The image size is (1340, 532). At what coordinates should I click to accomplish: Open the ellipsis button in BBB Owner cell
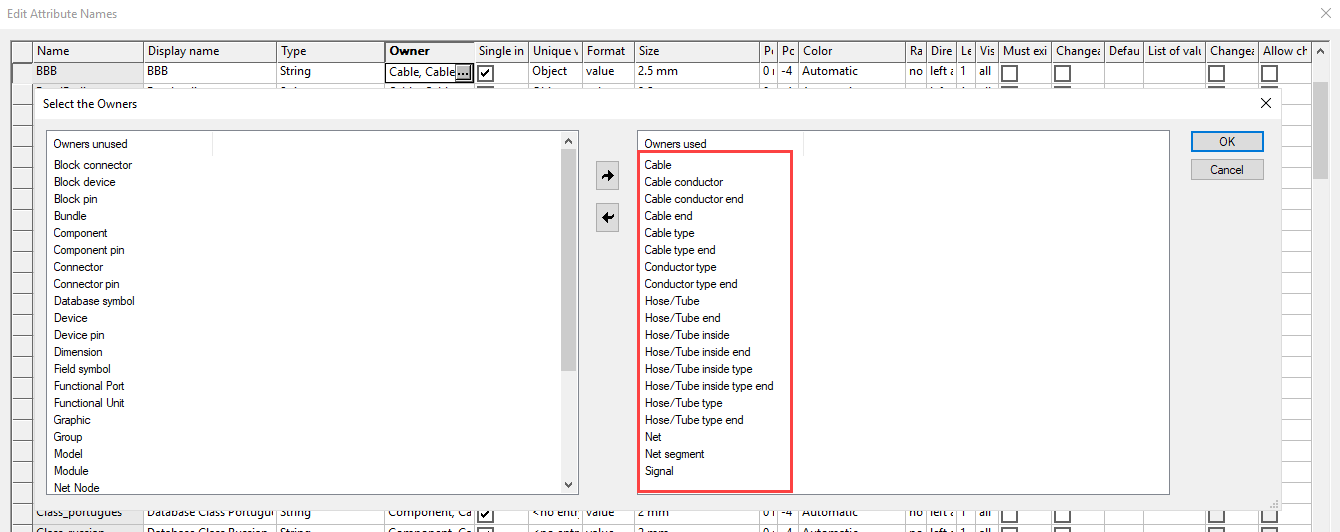coord(462,73)
